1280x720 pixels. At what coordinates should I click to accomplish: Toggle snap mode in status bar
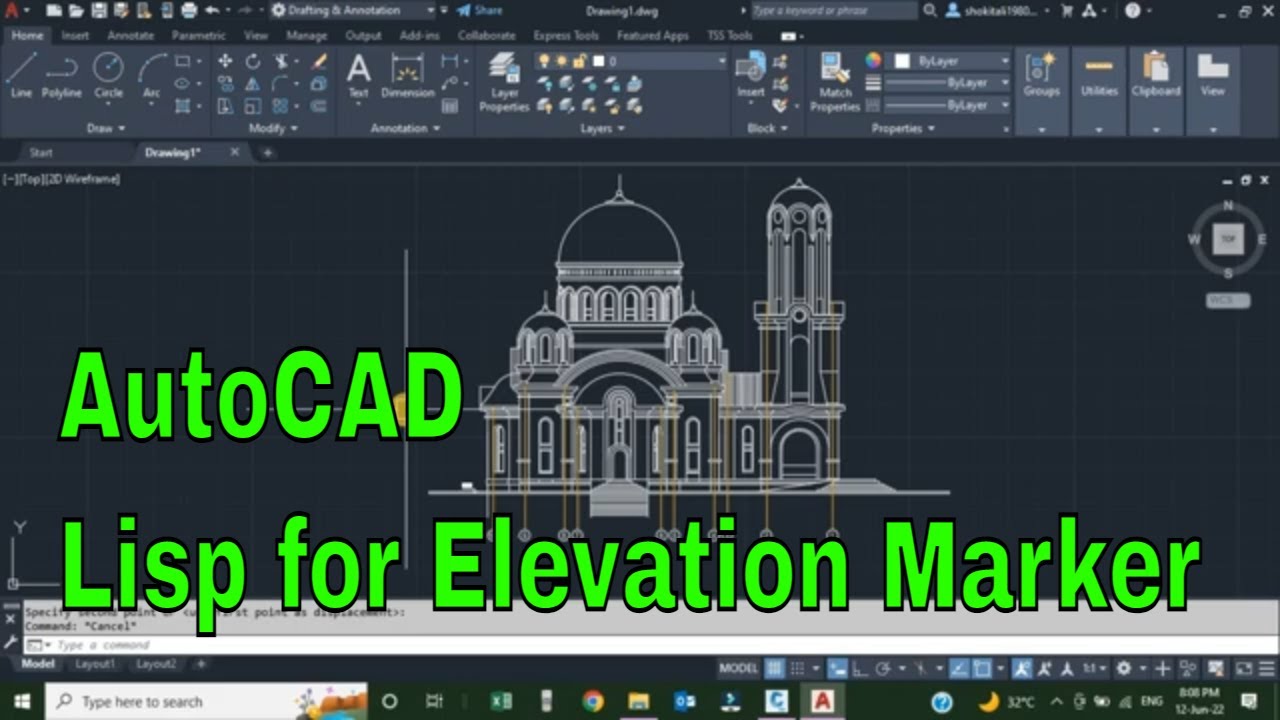point(798,668)
